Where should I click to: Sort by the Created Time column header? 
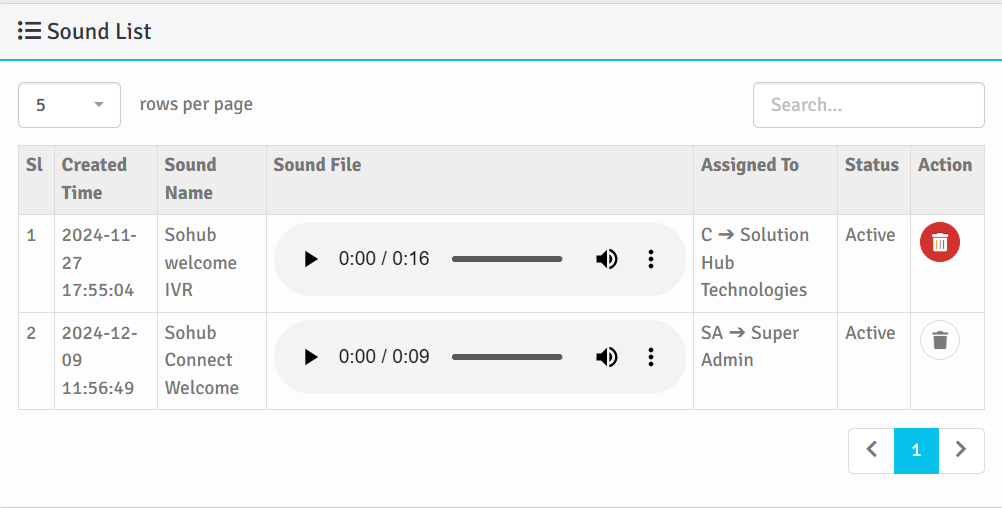[94, 179]
